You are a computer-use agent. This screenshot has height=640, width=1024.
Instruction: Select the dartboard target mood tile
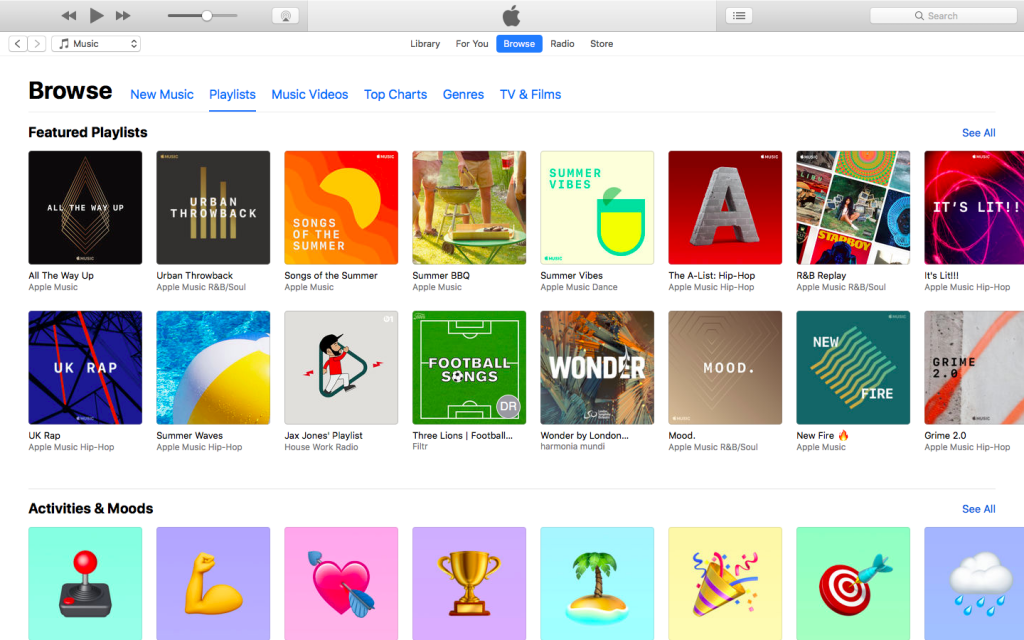pyautogui.click(x=853, y=583)
